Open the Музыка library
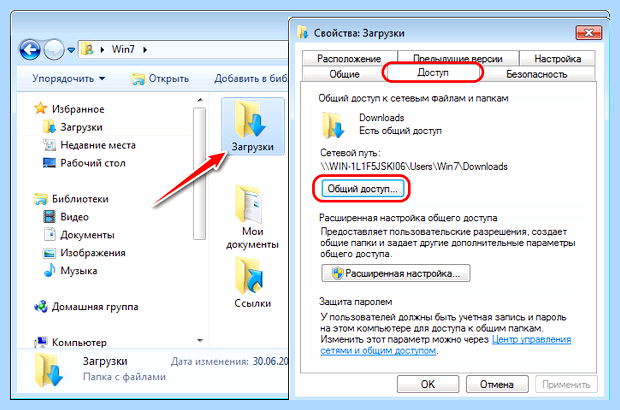The image size is (620, 410). 78,271
